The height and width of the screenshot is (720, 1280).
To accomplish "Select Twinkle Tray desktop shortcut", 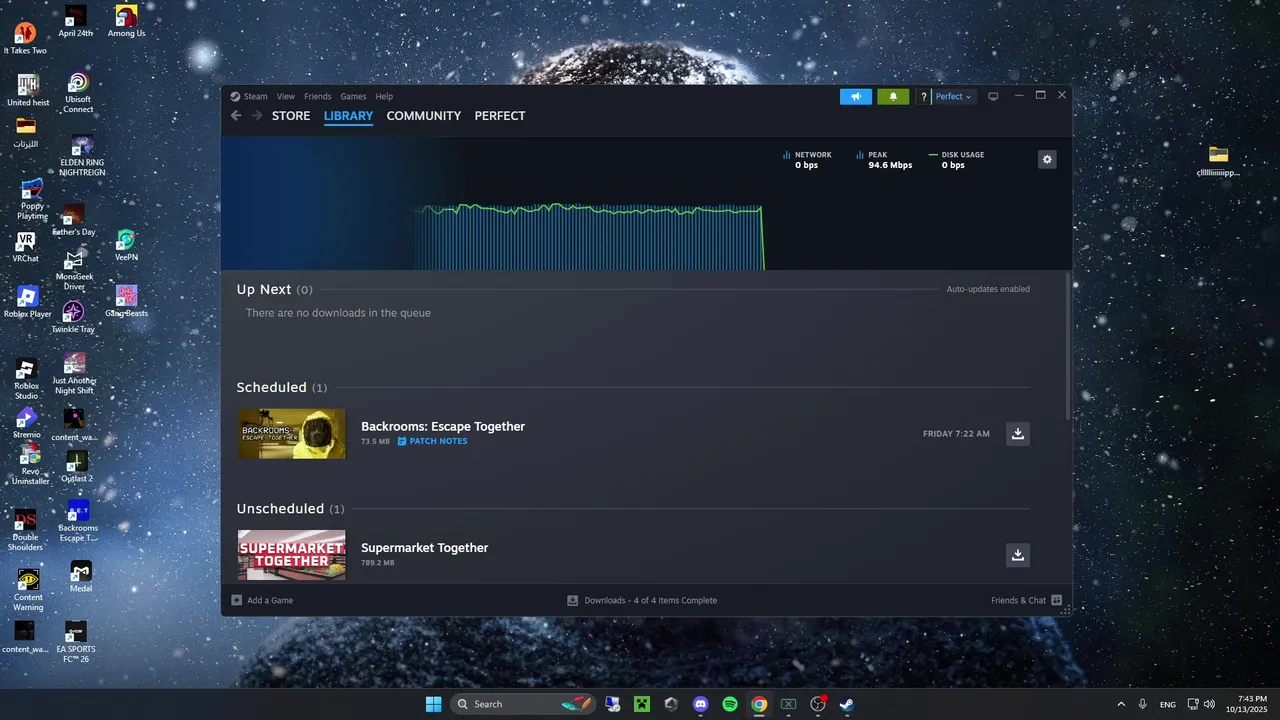I will pos(73,318).
